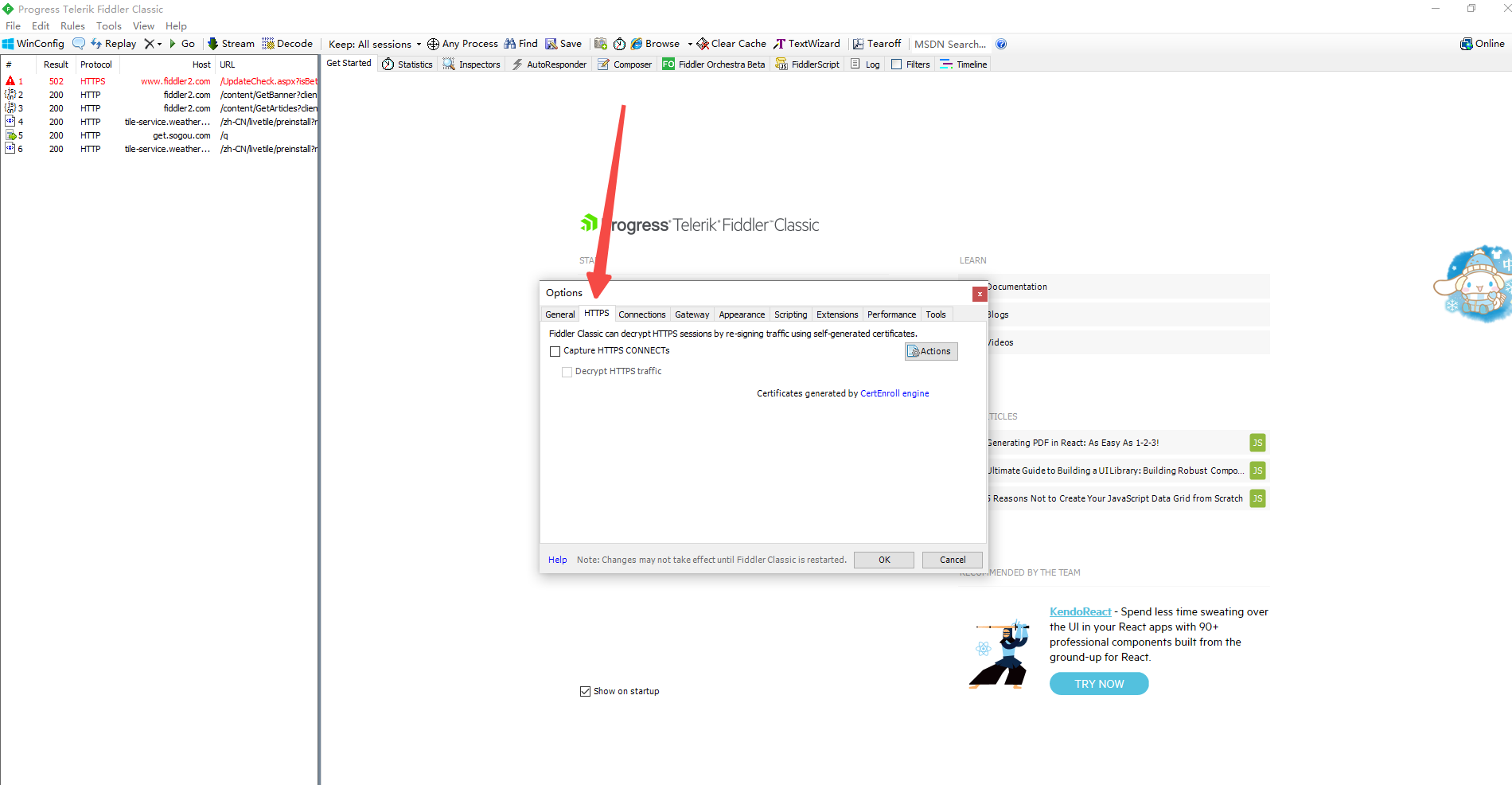Viewport: 1512px width, 785px height.
Task: Click the blue help icon in toolbar
Action: click(1001, 44)
